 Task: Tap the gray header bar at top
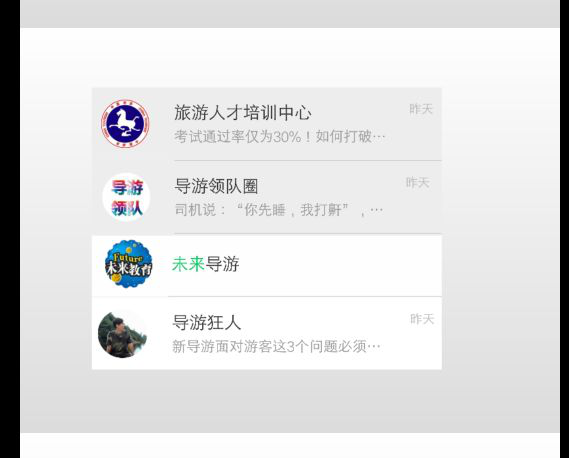290,14
